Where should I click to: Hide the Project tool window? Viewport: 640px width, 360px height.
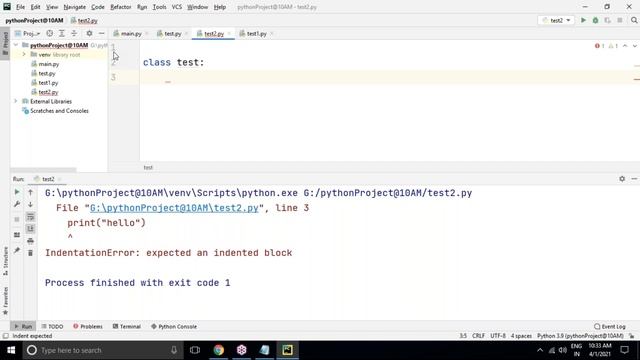pyautogui.click(x=102, y=33)
